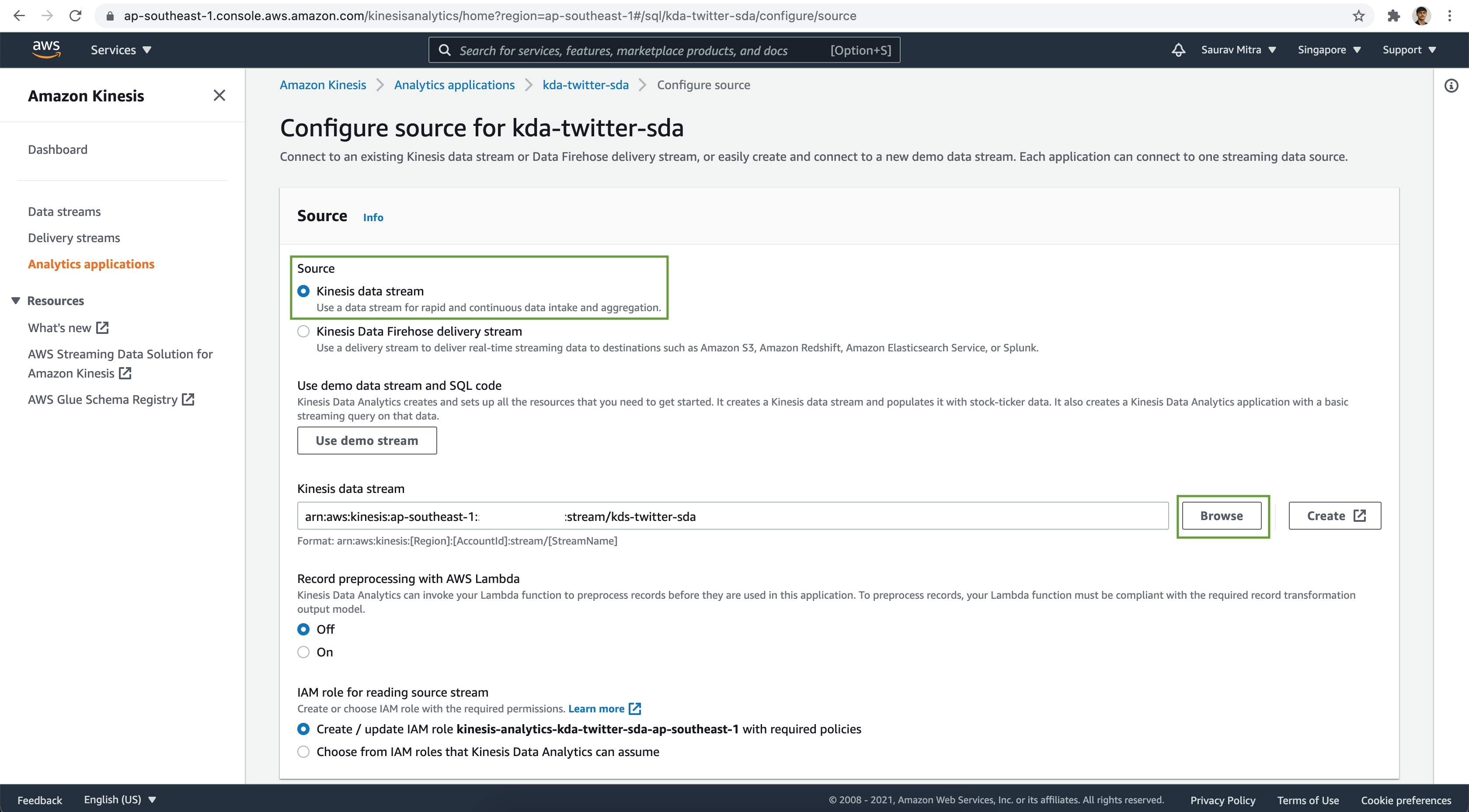Click the browser address bar URL

coord(490,16)
